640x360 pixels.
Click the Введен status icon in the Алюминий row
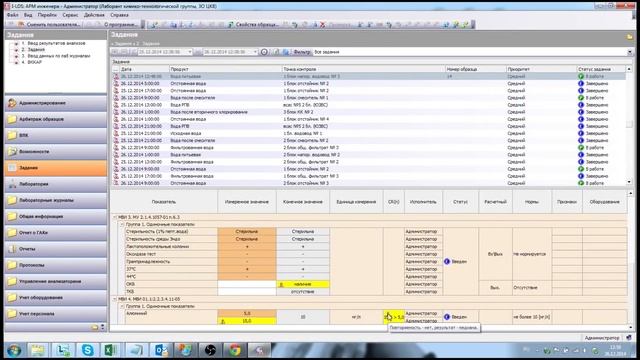tap(447, 317)
